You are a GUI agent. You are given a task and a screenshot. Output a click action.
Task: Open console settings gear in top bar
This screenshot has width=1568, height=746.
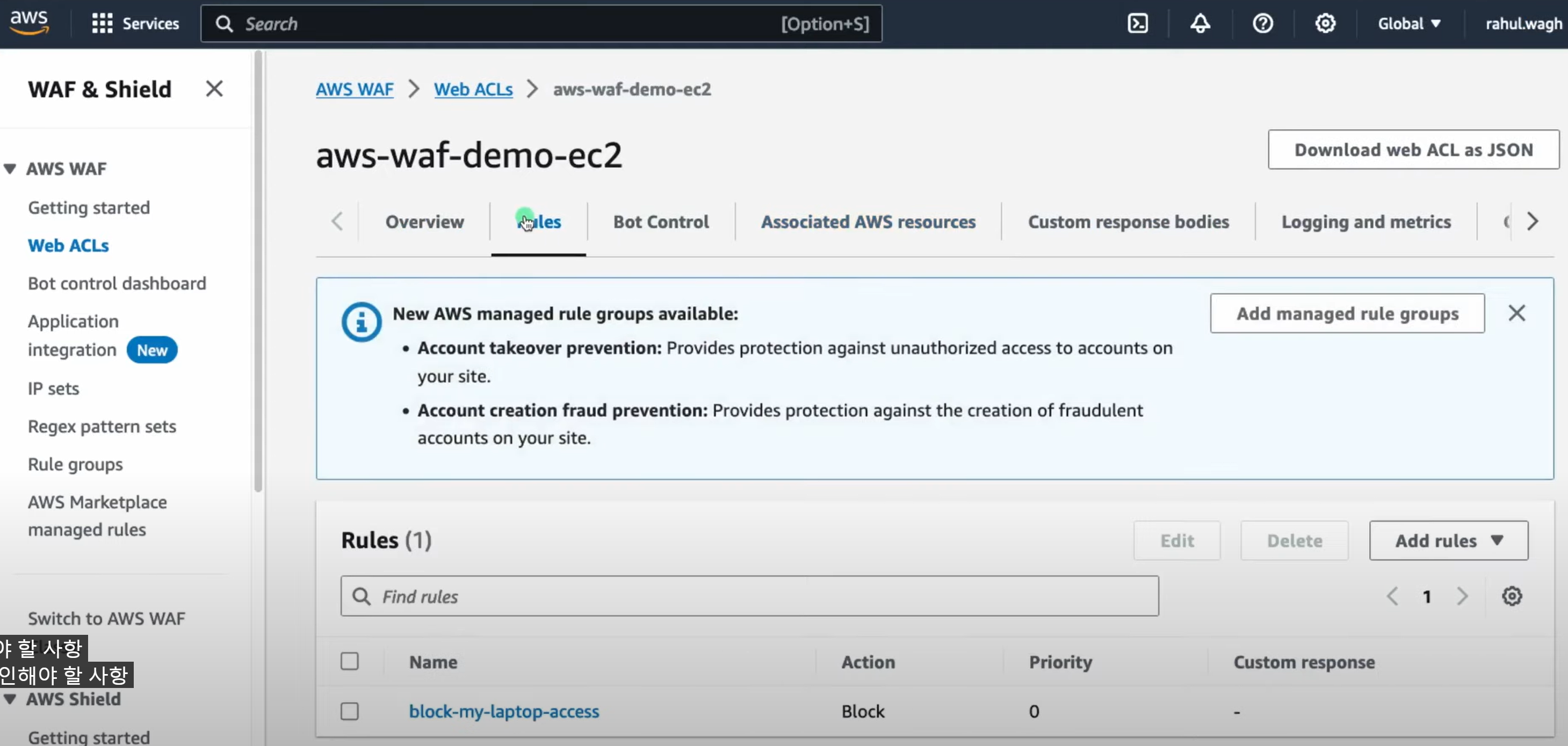(1325, 24)
